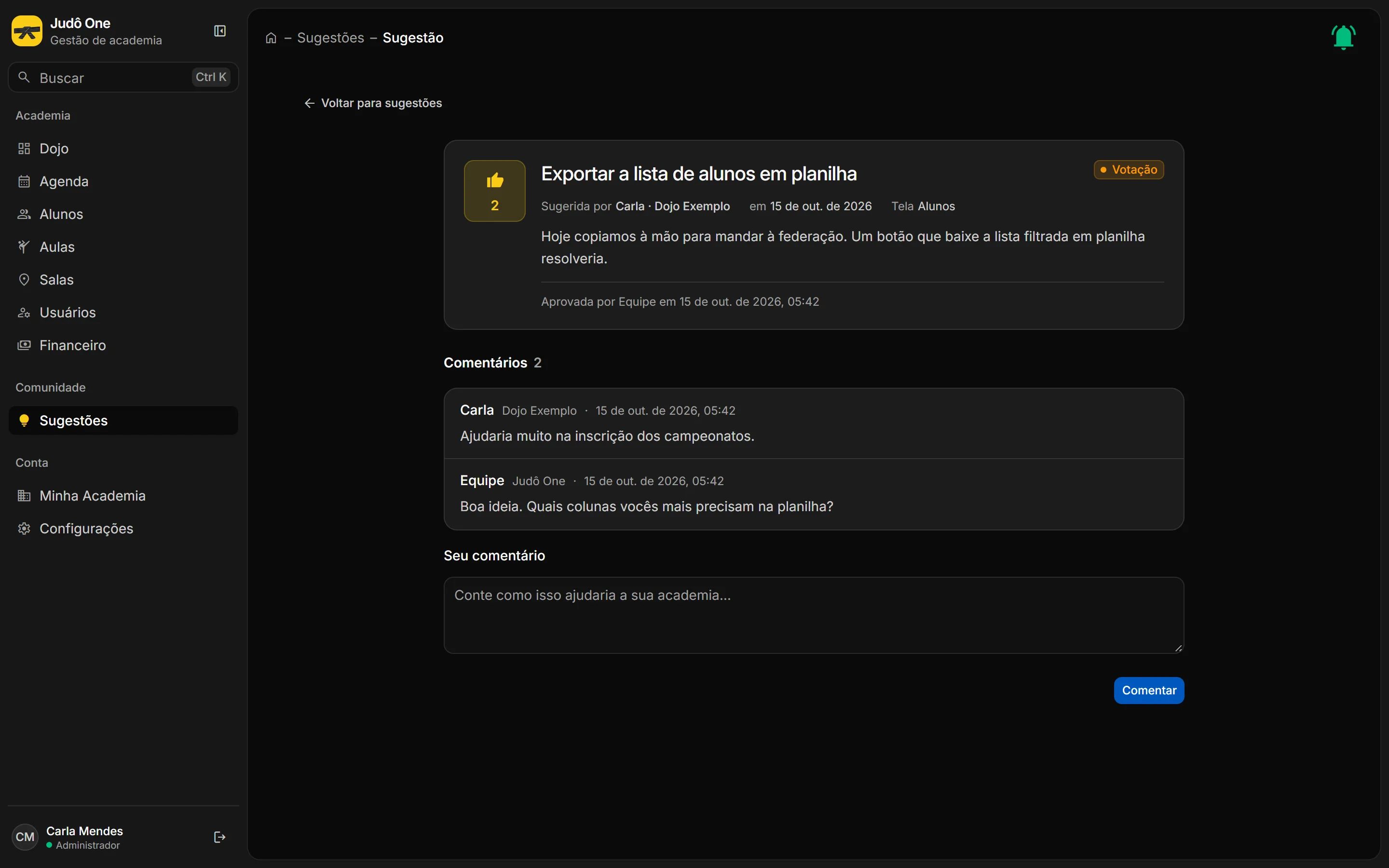Click the Sugestão breadcrumb current page
The width and height of the screenshot is (1389, 868).
(413, 38)
